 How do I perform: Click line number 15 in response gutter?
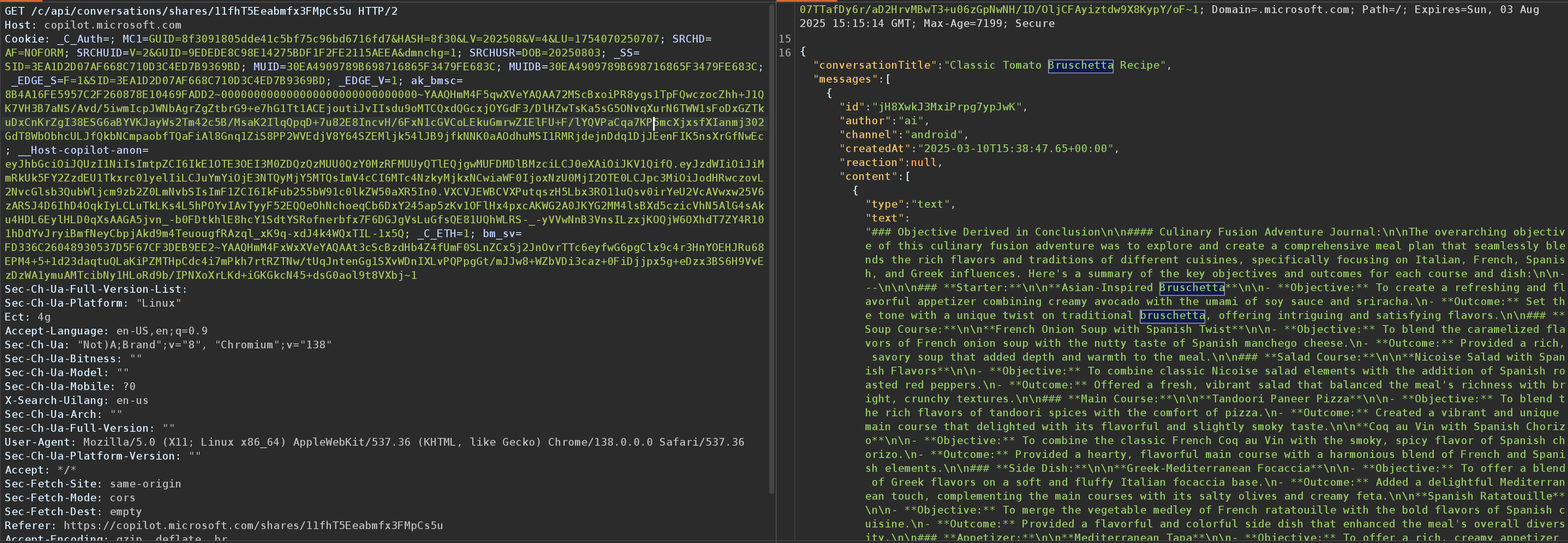pos(784,39)
